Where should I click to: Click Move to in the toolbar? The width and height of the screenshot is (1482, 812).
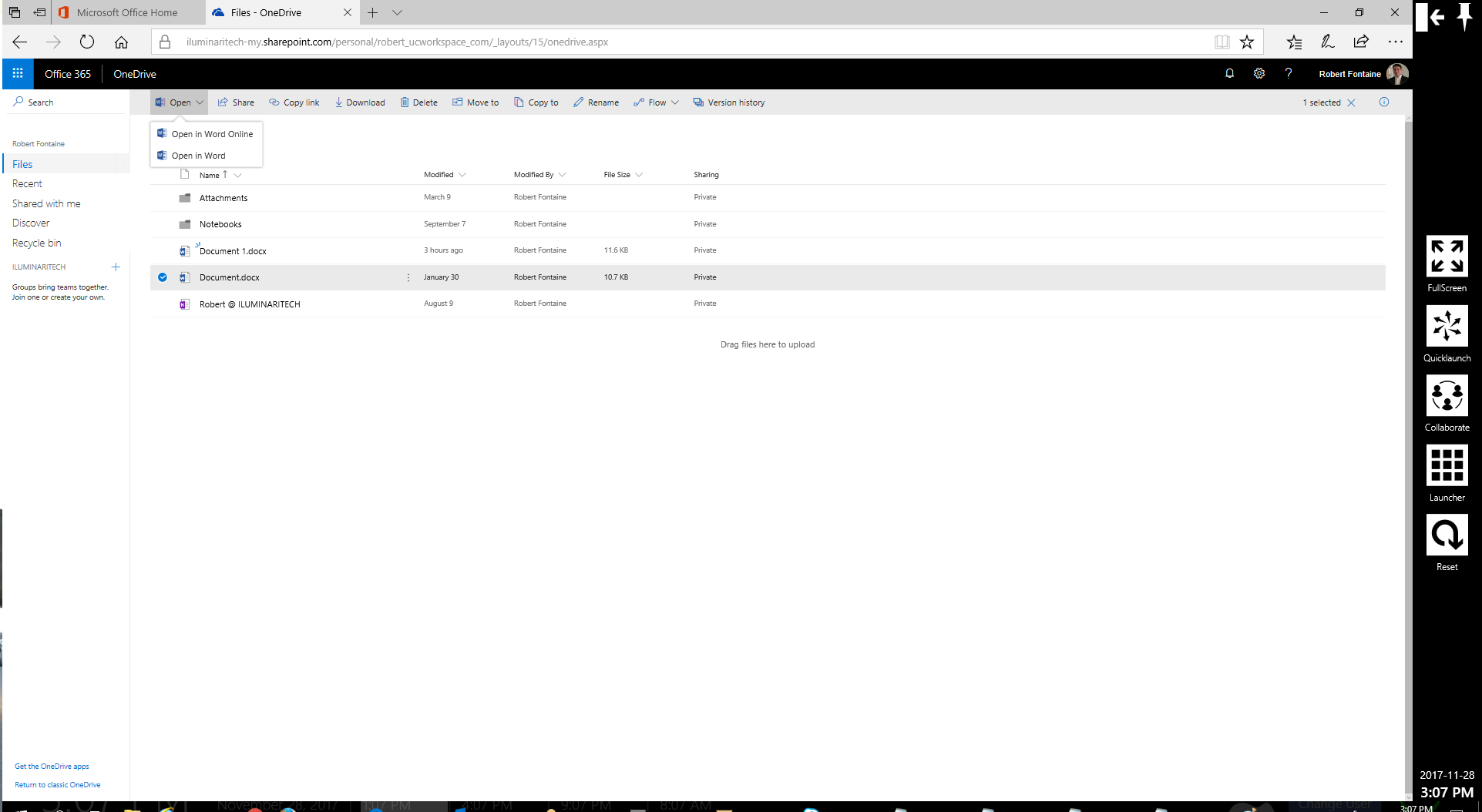(476, 102)
